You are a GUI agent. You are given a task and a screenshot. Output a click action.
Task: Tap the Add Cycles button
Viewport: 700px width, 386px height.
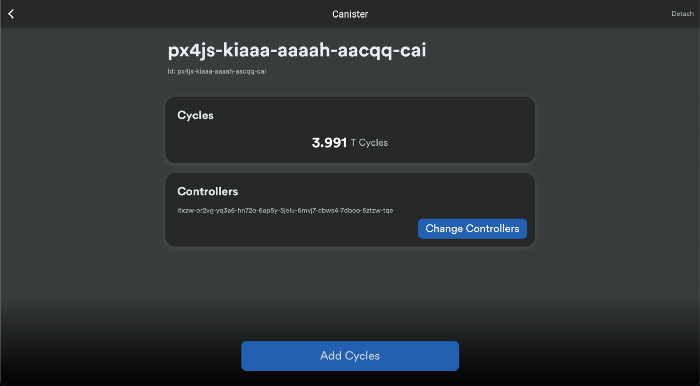tap(350, 356)
